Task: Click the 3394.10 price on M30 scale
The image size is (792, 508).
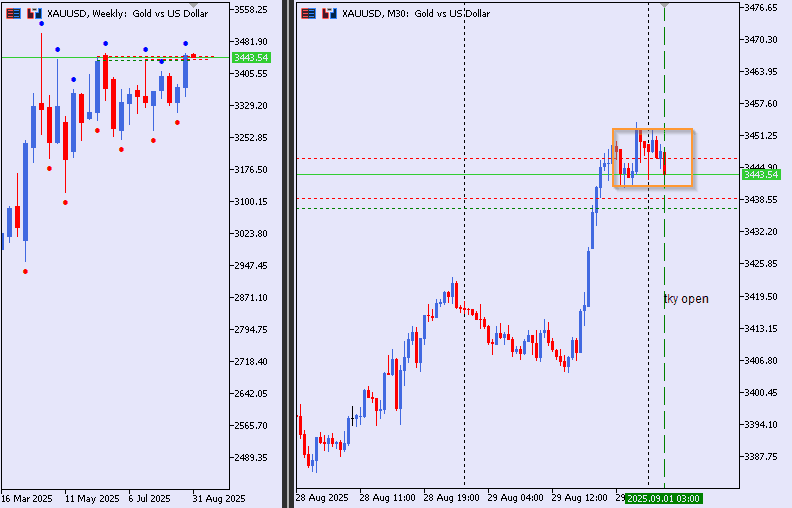Action: (761, 425)
